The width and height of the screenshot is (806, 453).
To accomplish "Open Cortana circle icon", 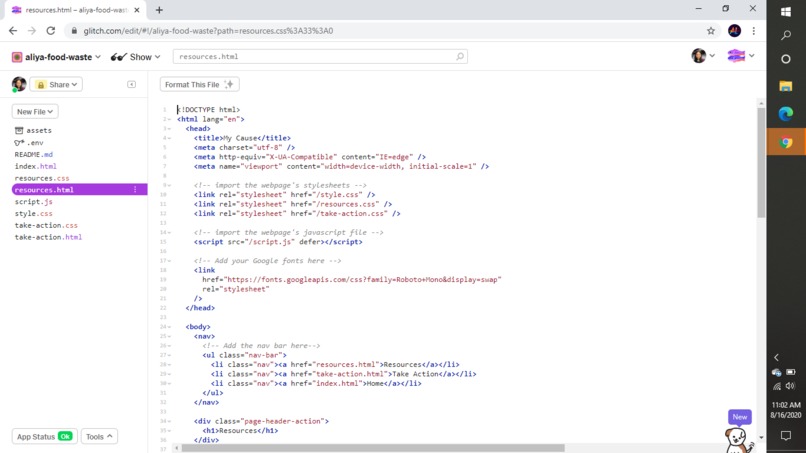I will click(785, 59).
